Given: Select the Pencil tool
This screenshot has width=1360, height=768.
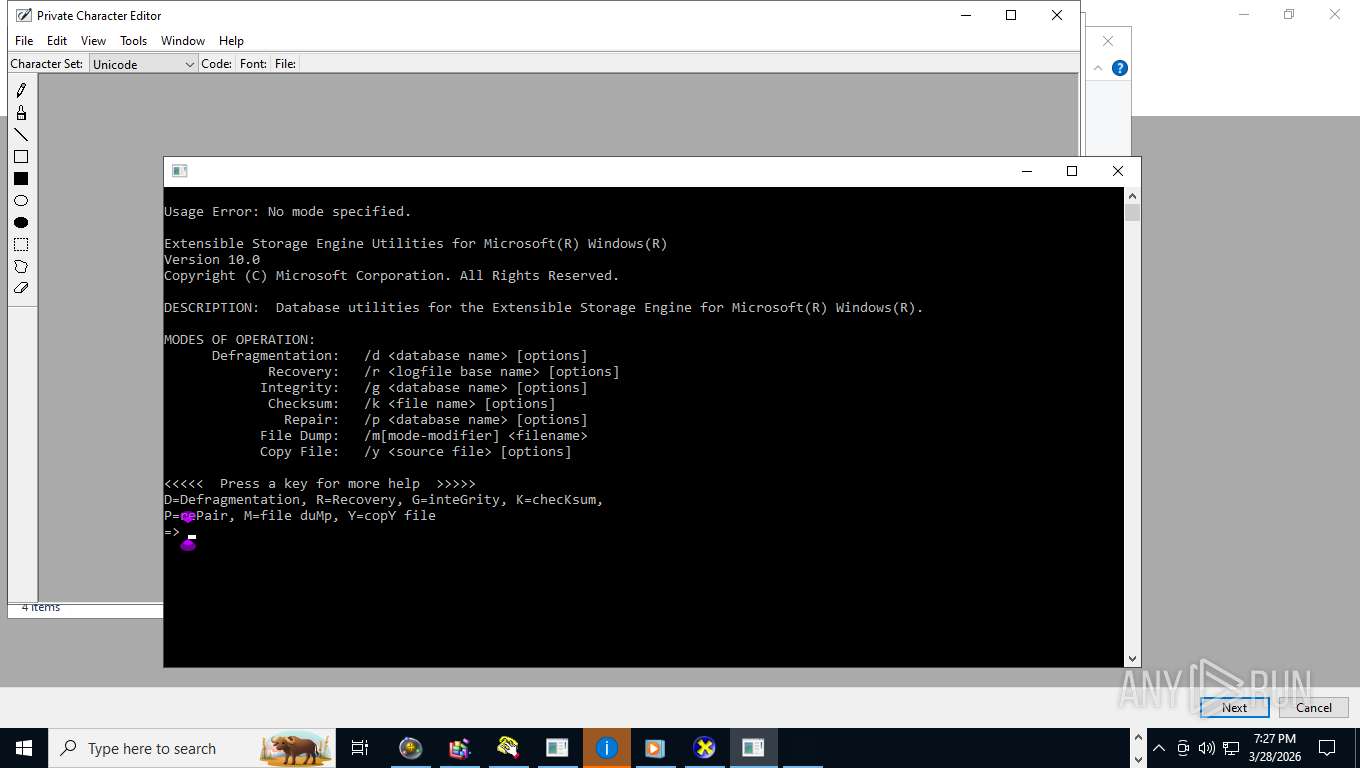Looking at the screenshot, I should (21, 90).
